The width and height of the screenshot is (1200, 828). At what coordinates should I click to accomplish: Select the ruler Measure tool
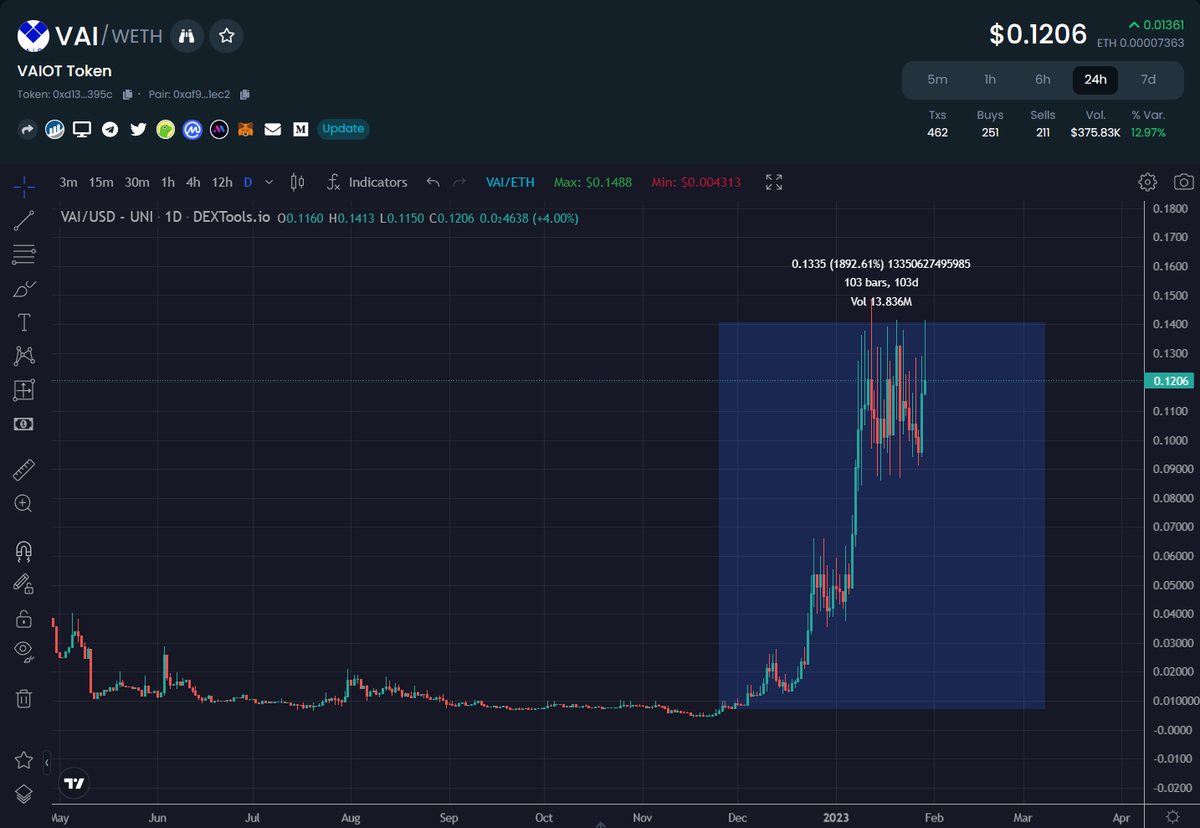click(24, 469)
